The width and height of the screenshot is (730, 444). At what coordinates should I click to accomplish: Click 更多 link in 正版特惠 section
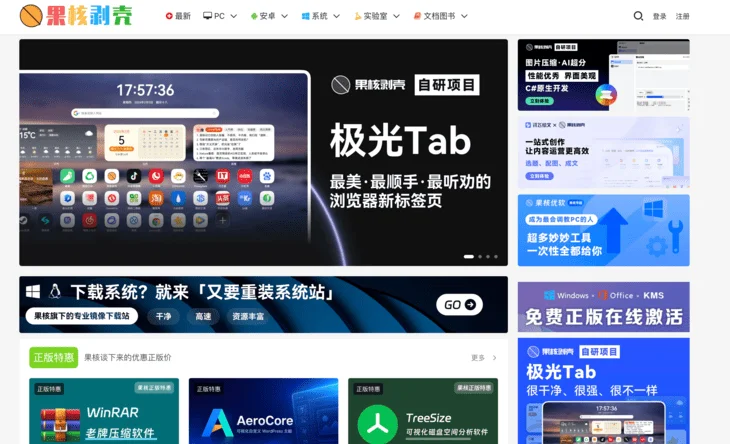tap(478, 357)
